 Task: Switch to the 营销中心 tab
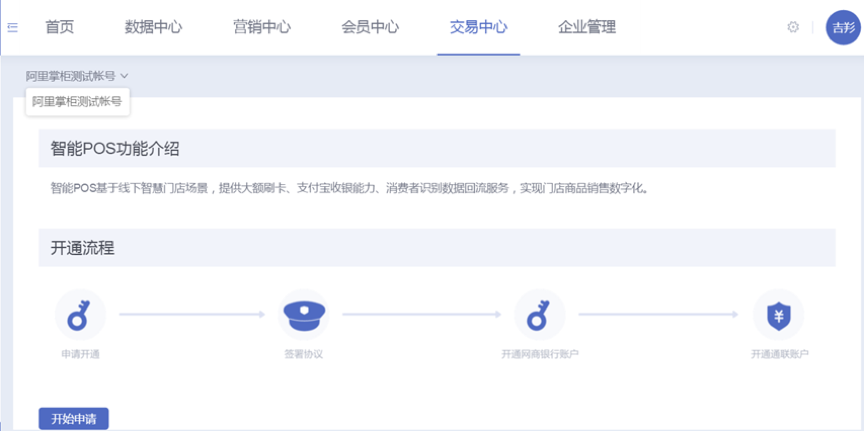coord(262,27)
